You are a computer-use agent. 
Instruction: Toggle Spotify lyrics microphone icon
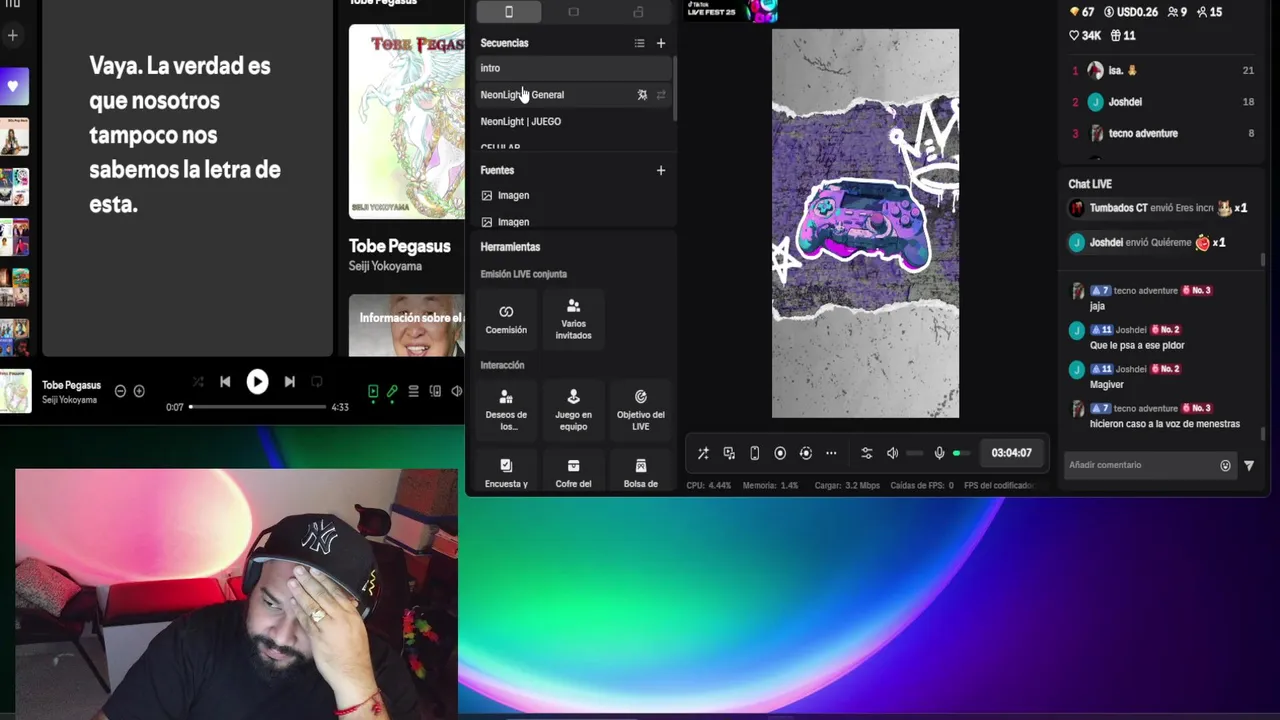pos(393,392)
